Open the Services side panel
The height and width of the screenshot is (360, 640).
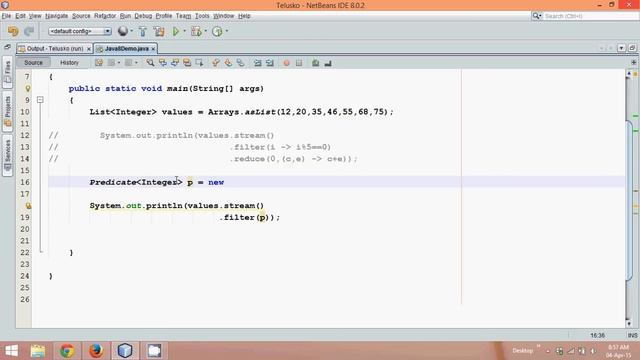tap(7, 156)
